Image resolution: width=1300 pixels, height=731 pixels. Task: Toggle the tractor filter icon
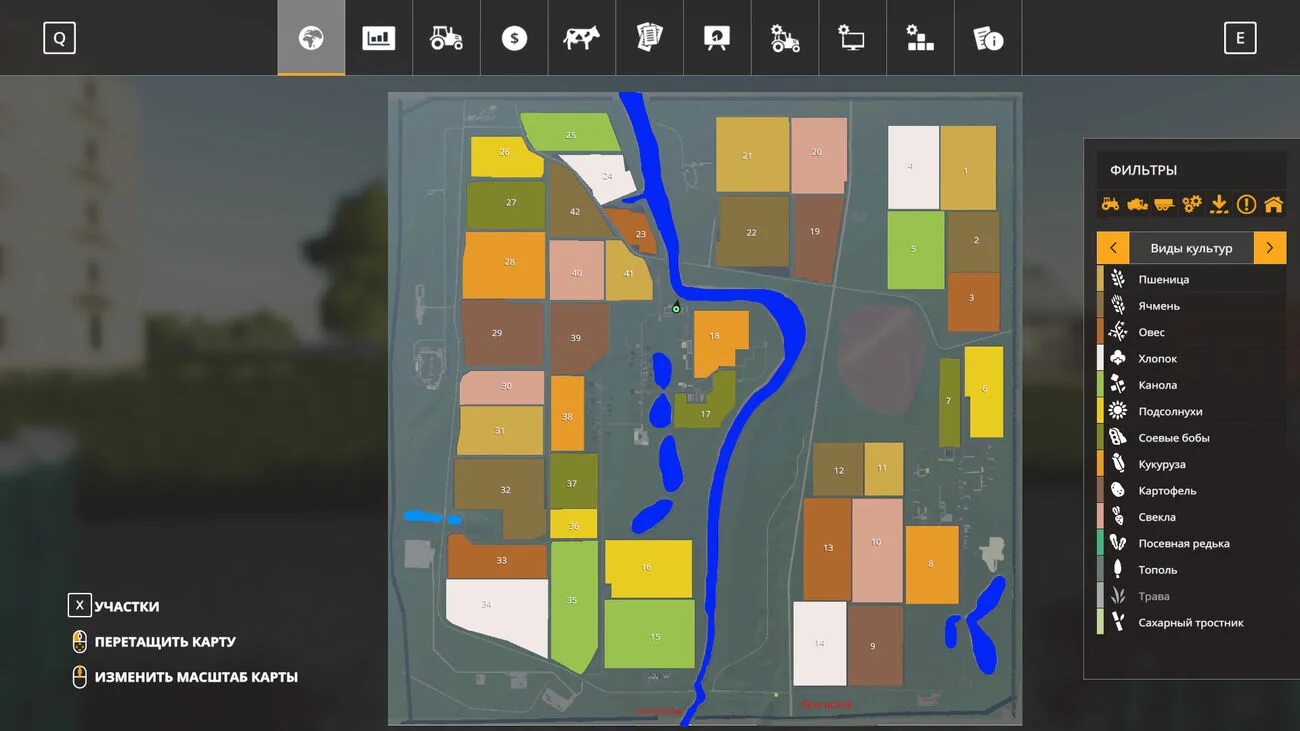pyautogui.click(x=1110, y=204)
